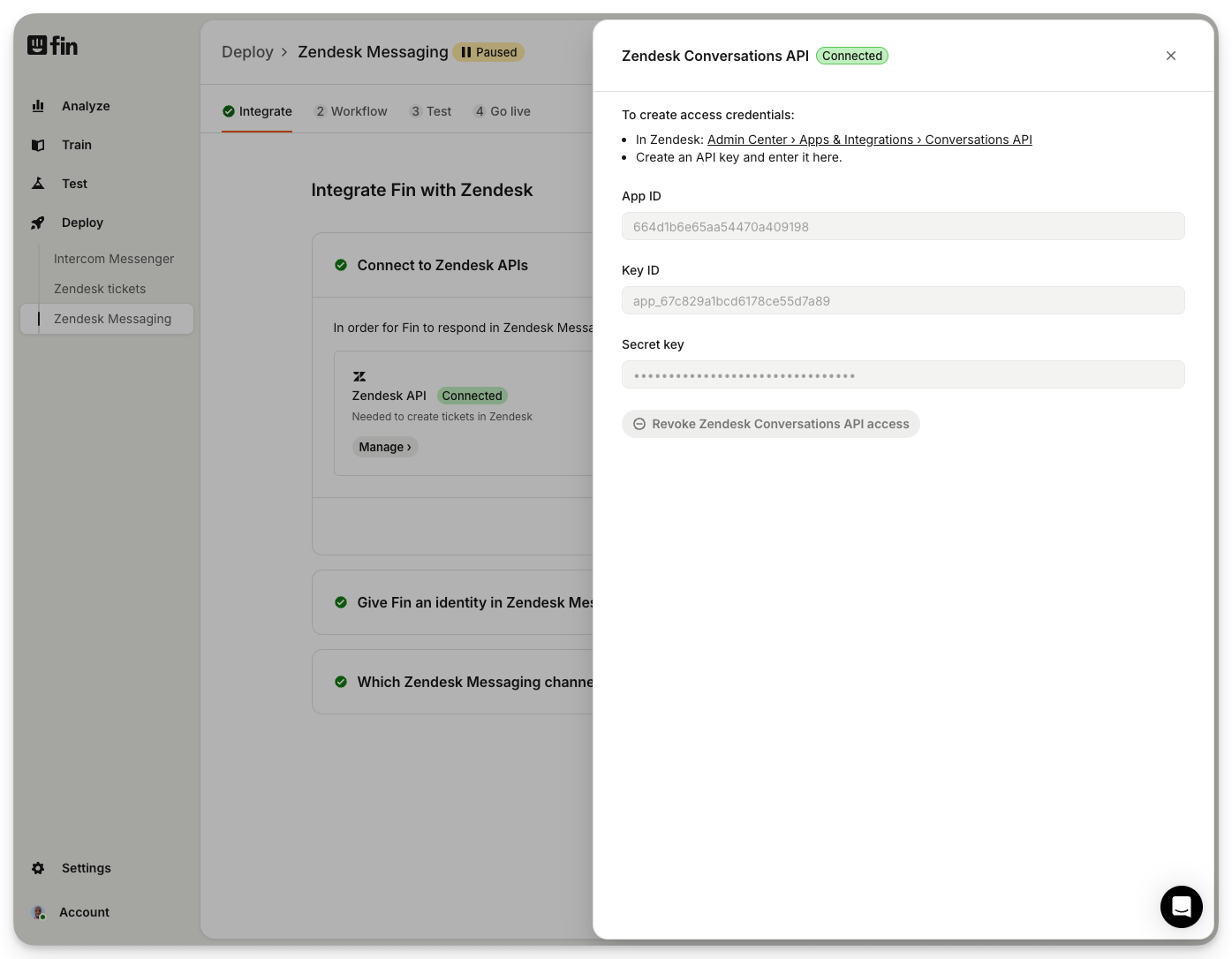Click the Train book icon
1232x959 pixels.
coord(38,145)
